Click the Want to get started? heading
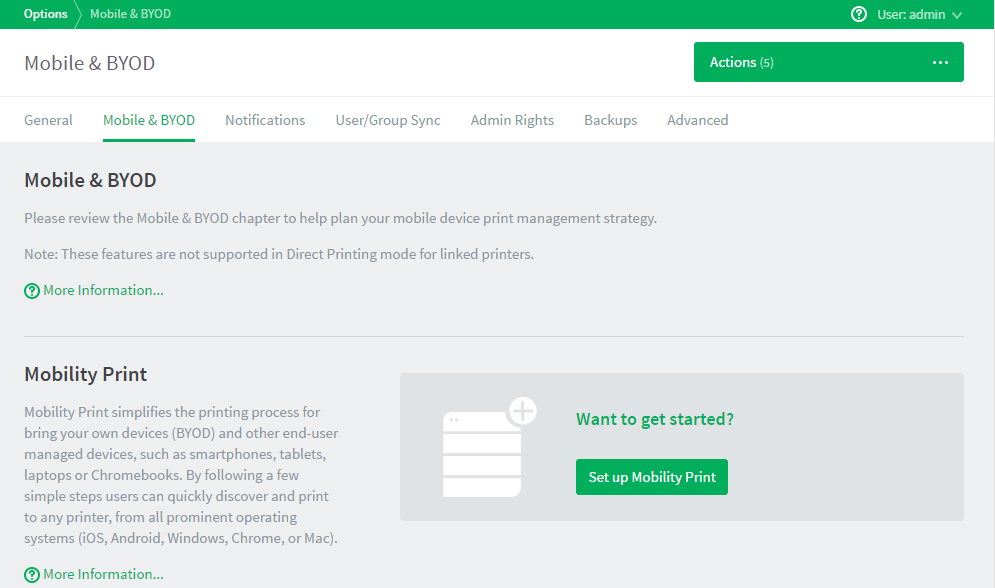This screenshot has height=588, width=995. pos(654,419)
